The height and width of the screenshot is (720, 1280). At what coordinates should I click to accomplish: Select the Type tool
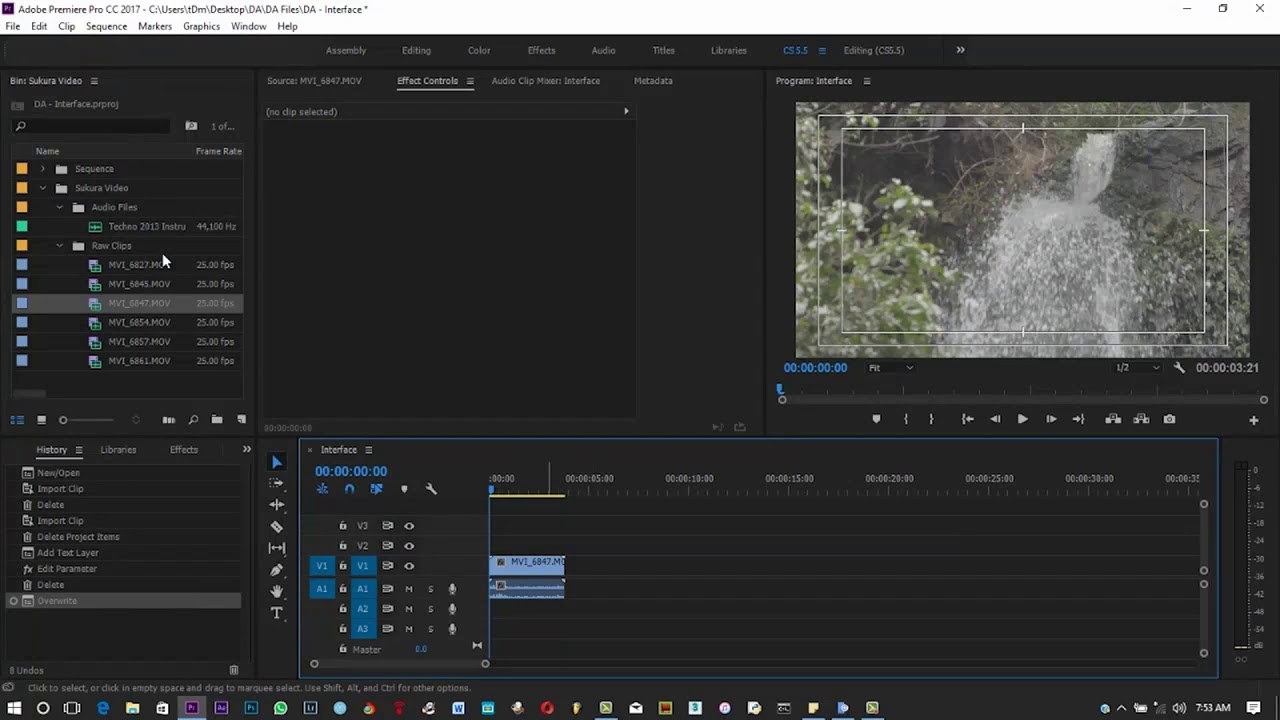click(277, 613)
